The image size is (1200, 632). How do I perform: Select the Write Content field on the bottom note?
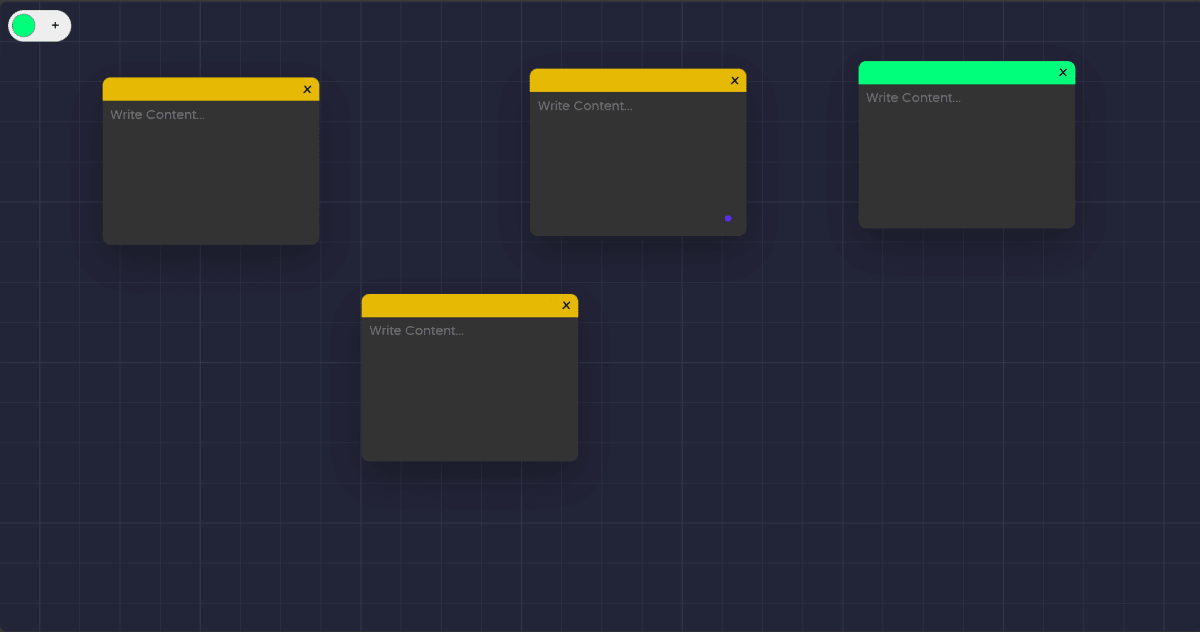coord(416,330)
